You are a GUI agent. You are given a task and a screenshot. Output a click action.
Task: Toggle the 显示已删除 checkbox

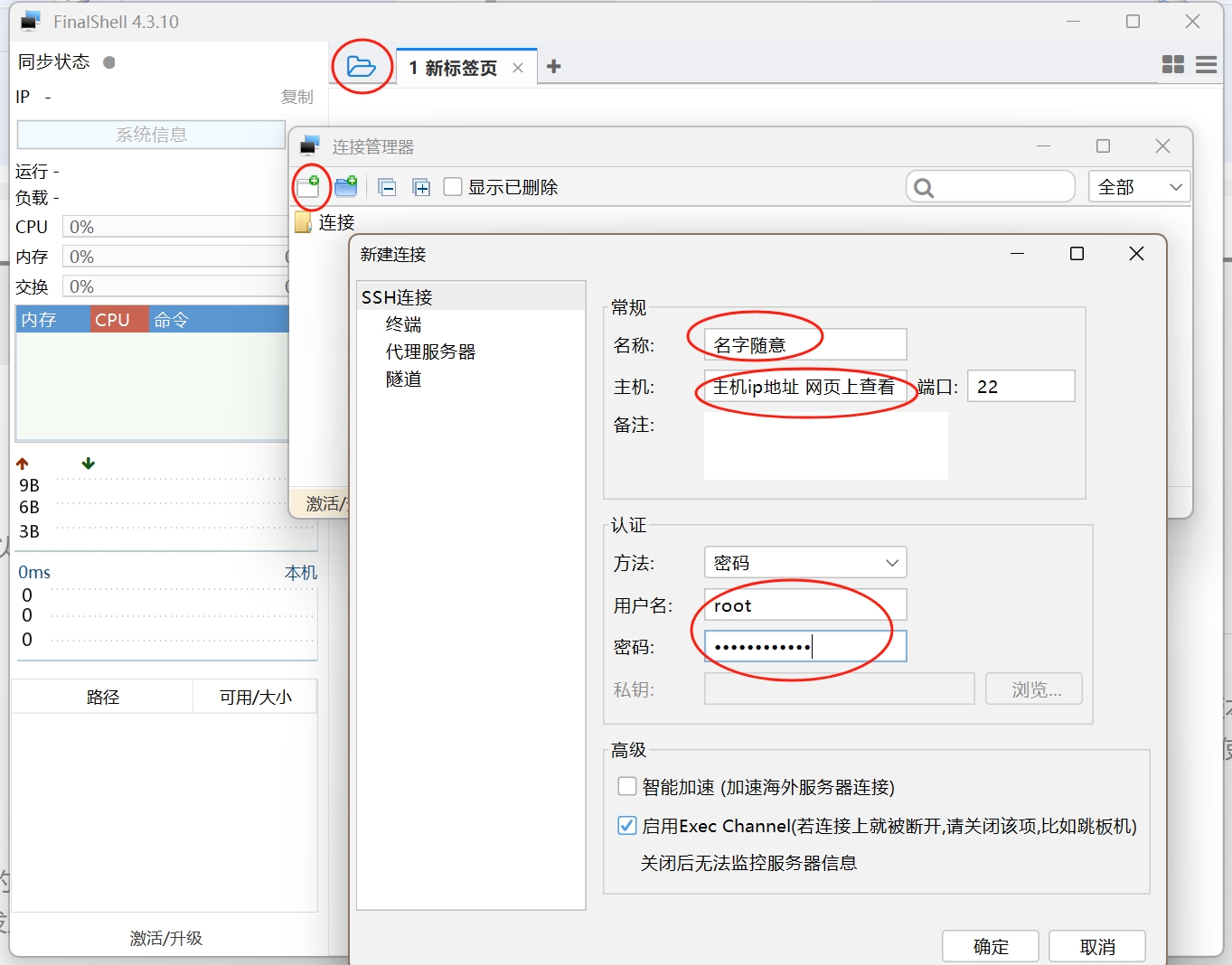click(x=453, y=186)
